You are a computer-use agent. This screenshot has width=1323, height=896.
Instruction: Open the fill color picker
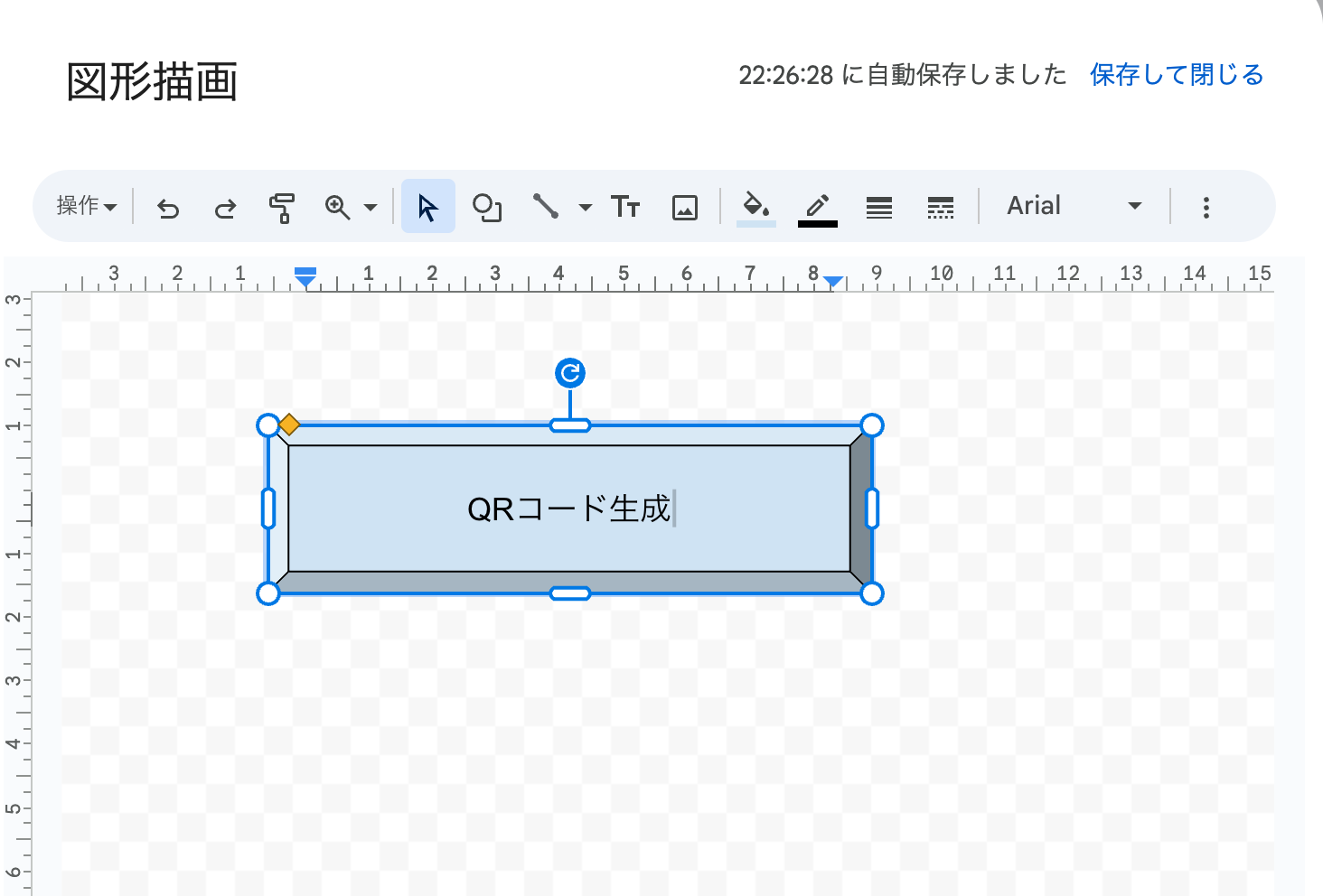[755, 206]
